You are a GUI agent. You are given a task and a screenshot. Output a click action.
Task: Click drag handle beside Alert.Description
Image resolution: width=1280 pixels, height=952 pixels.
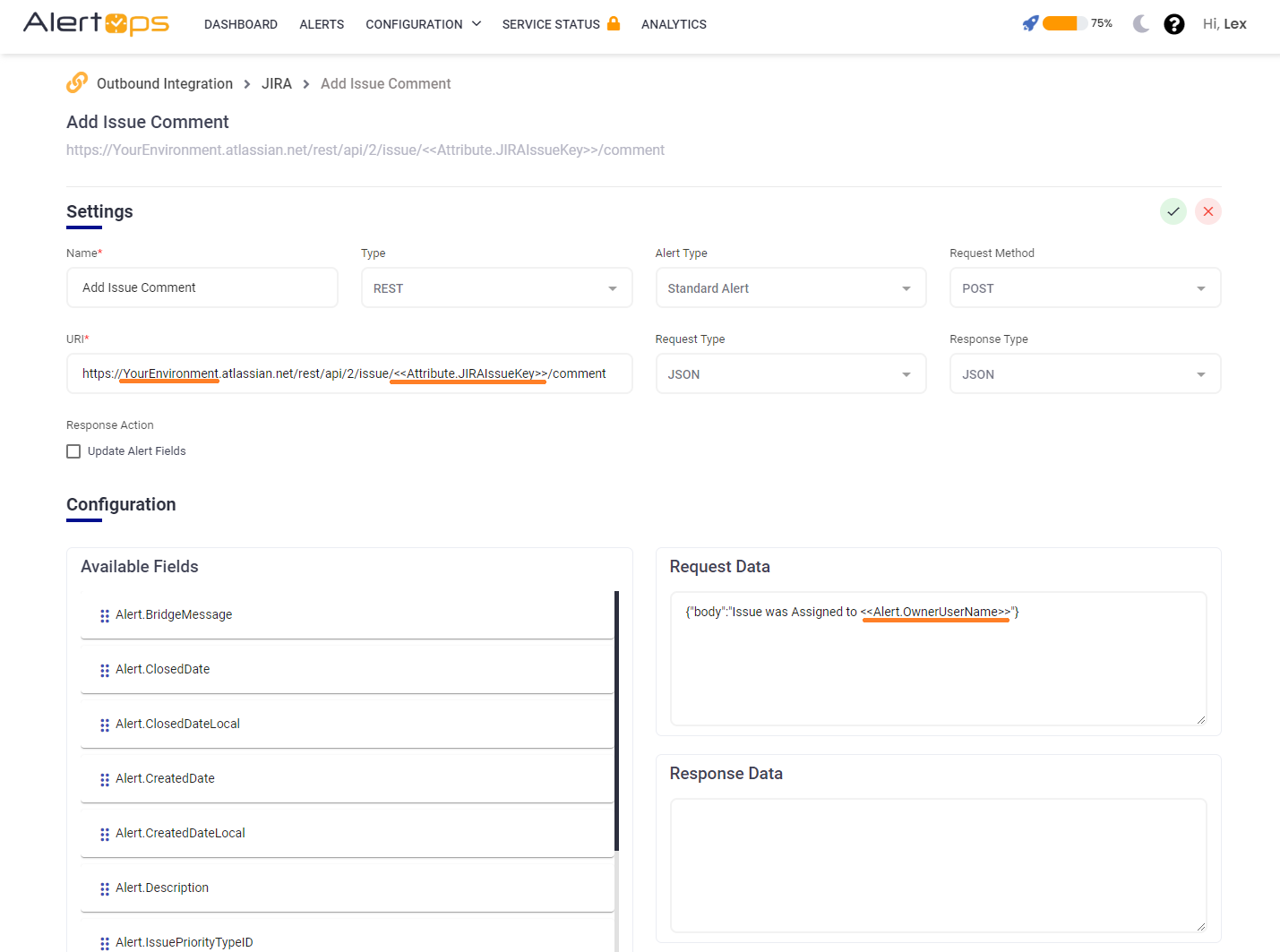[105, 888]
